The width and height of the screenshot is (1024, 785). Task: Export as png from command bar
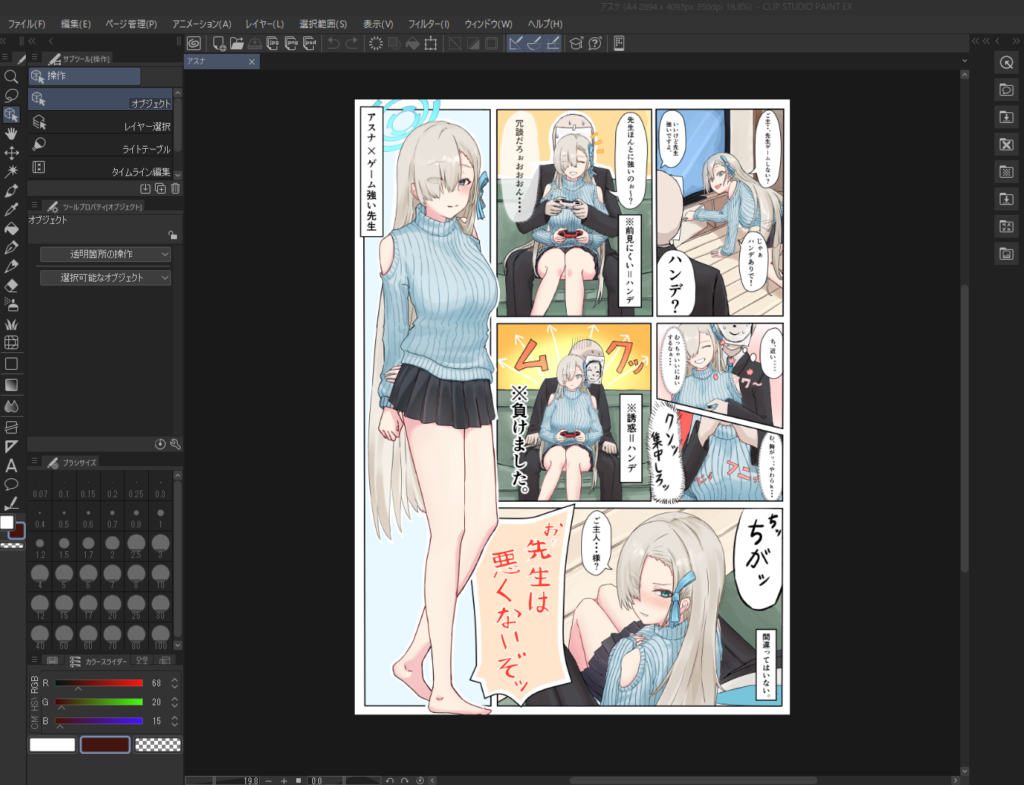click(291, 44)
